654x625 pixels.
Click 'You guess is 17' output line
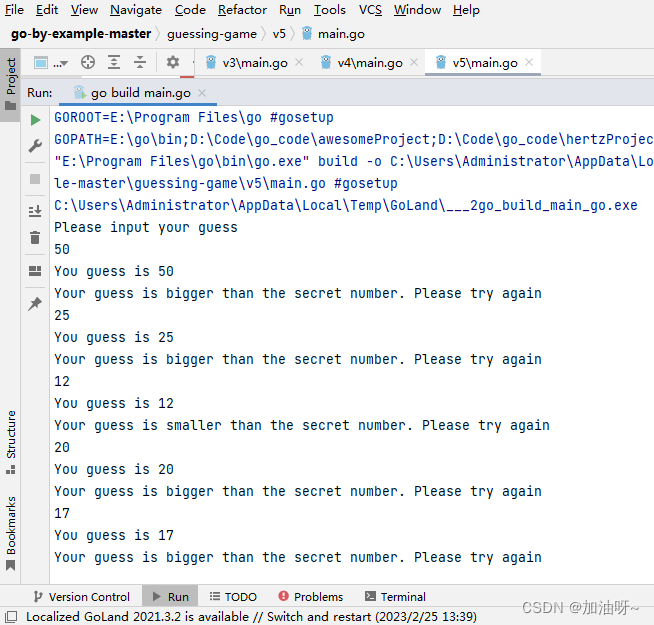pyautogui.click(x=114, y=535)
